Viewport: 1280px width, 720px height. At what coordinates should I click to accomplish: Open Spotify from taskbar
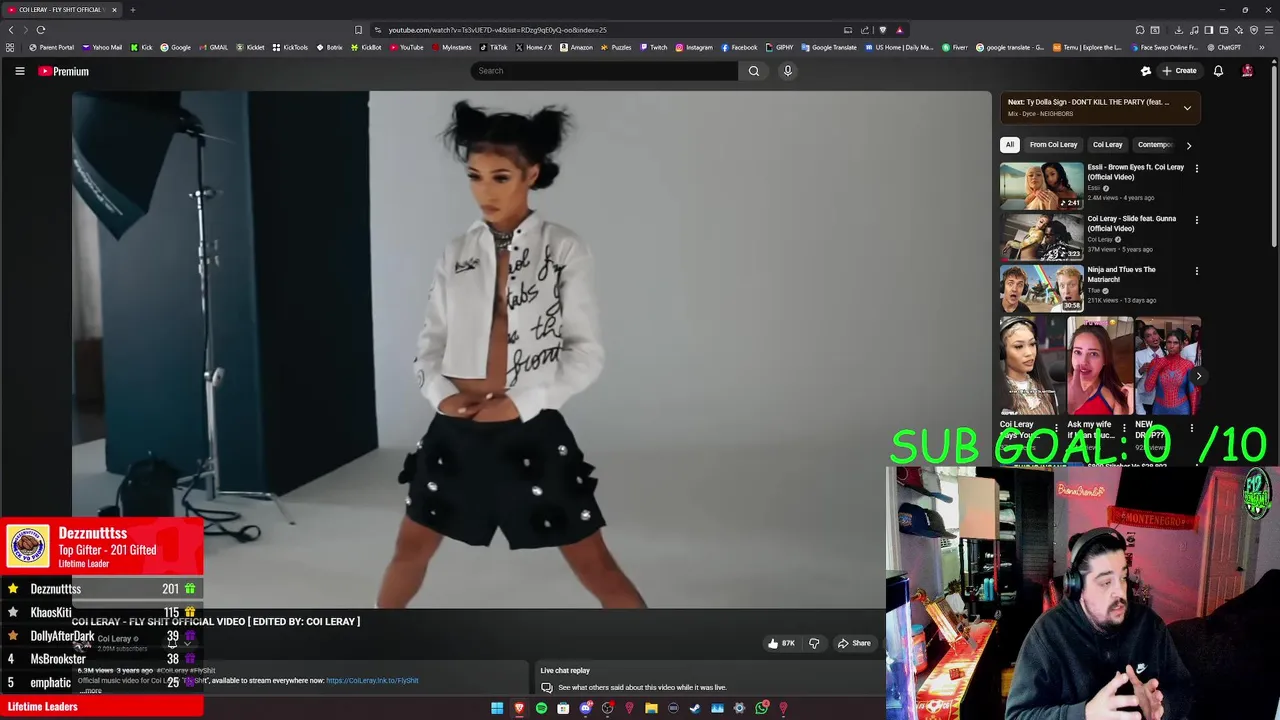tap(541, 708)
